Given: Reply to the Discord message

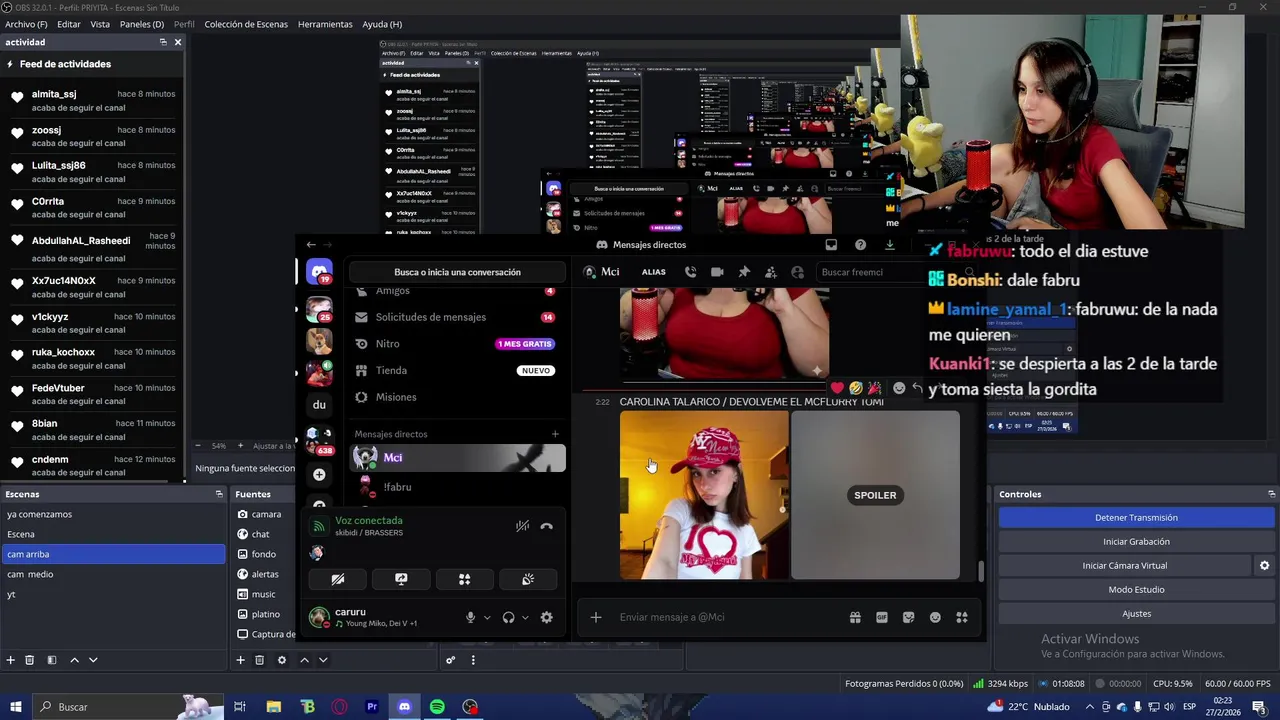Looking at the screenshot, I should point(917,388).
